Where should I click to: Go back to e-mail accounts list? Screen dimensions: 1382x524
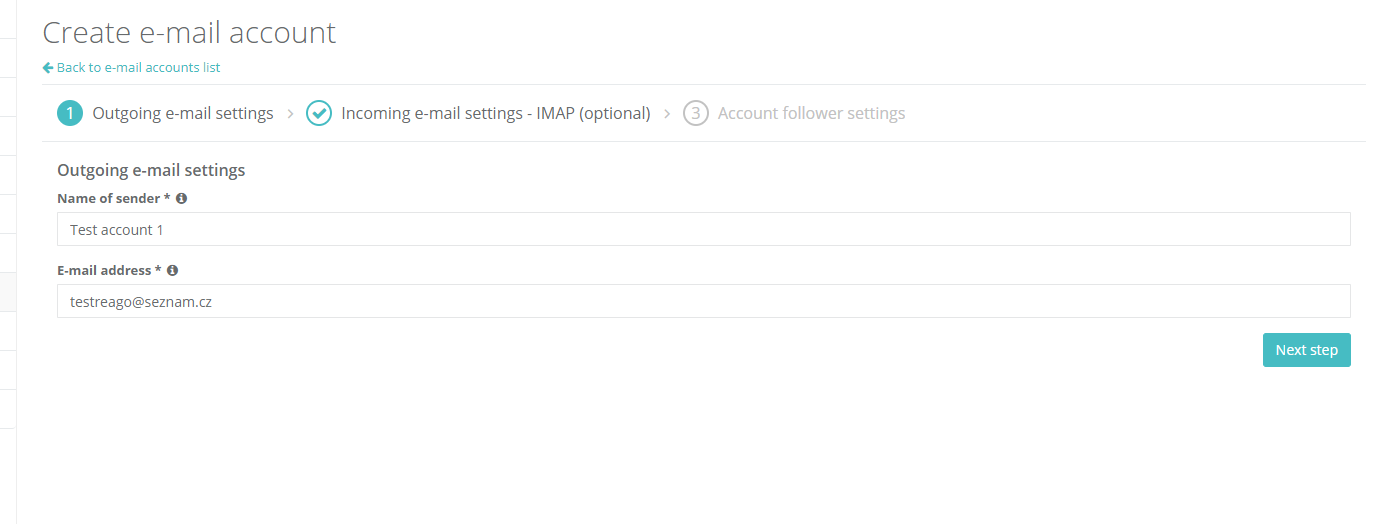[x=138, y=68]
